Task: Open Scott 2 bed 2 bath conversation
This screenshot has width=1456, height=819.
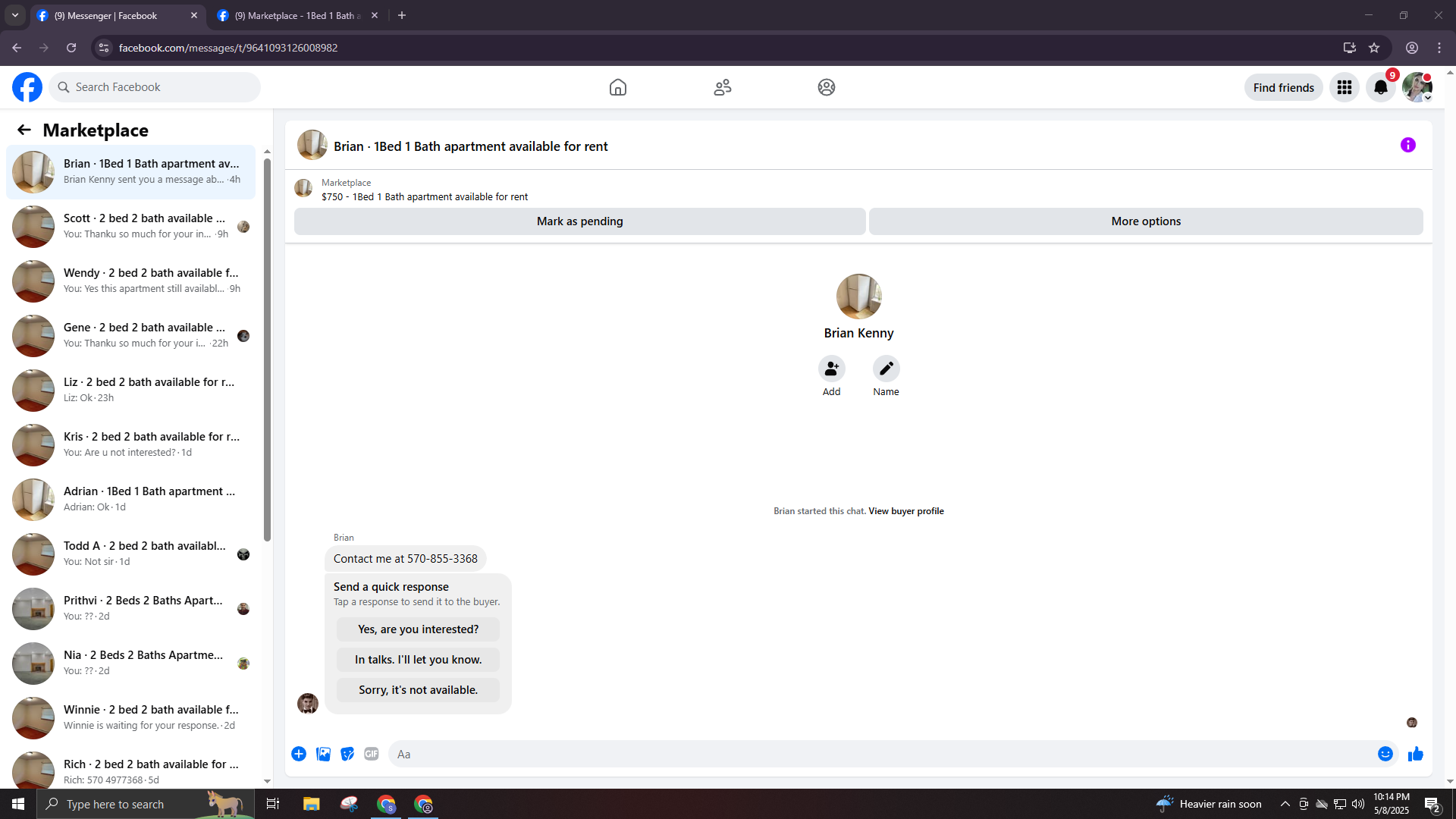Action: click(130, 227)
